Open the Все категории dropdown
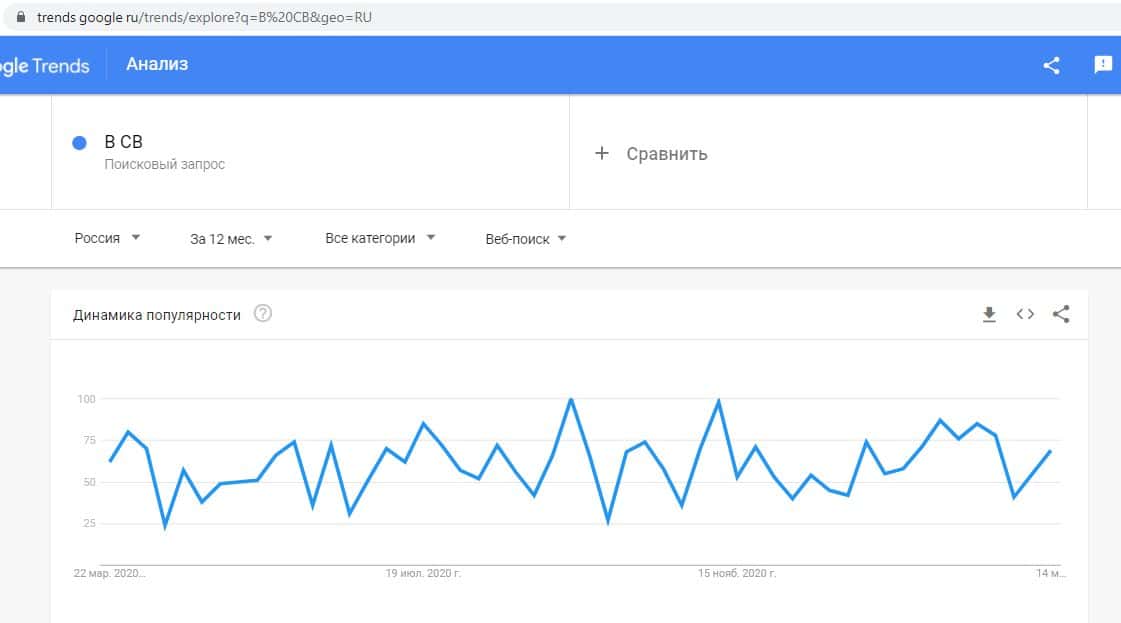The width and height of the screenshot is (1121, 623). pyautogui.click(x=380, y=238)
